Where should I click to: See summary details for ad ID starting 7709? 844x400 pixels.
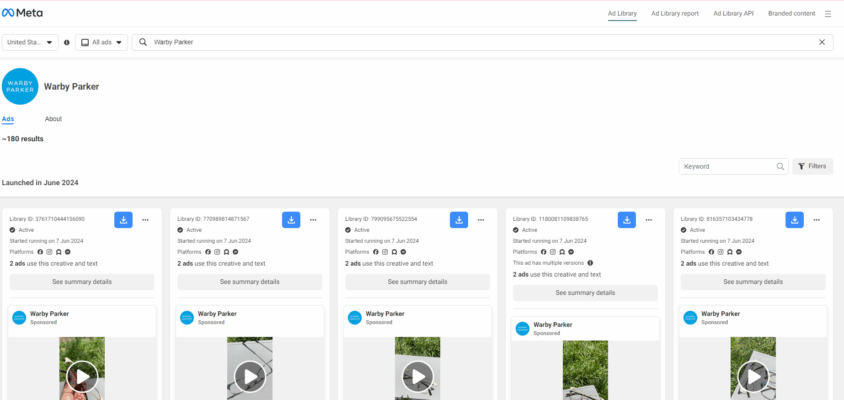click(x=250, y=282)
